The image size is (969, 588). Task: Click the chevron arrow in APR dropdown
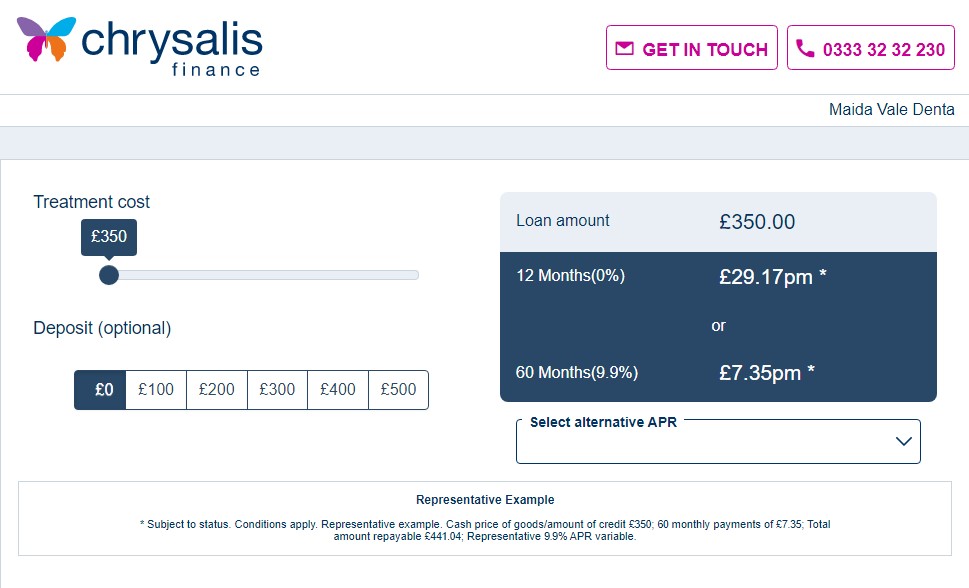click(x=903, y=441)
